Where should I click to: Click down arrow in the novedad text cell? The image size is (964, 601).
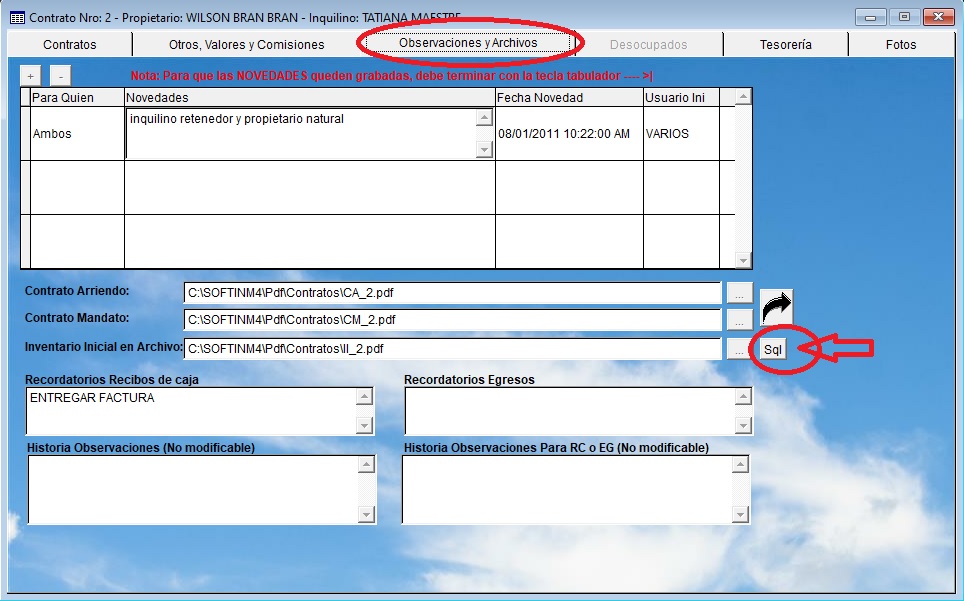click(484, 149)
